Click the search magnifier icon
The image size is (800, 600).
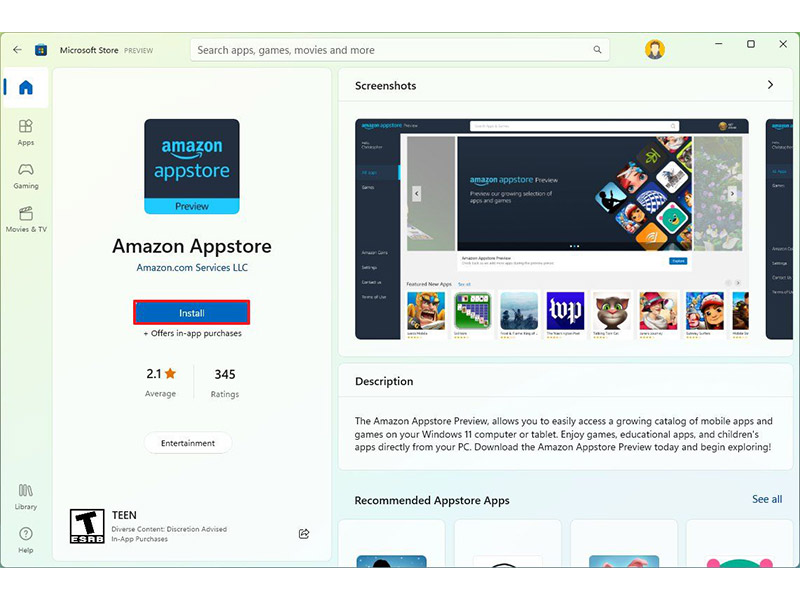(x=597, y=49)
